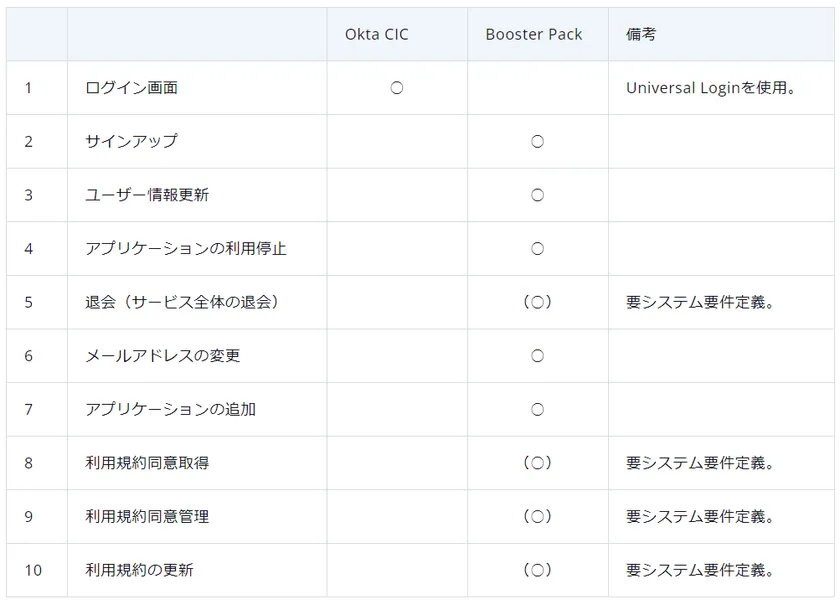840x606 pixels.
Task: Select the 利用規約同意取得 cell
Action: click(x=147, y=463)
